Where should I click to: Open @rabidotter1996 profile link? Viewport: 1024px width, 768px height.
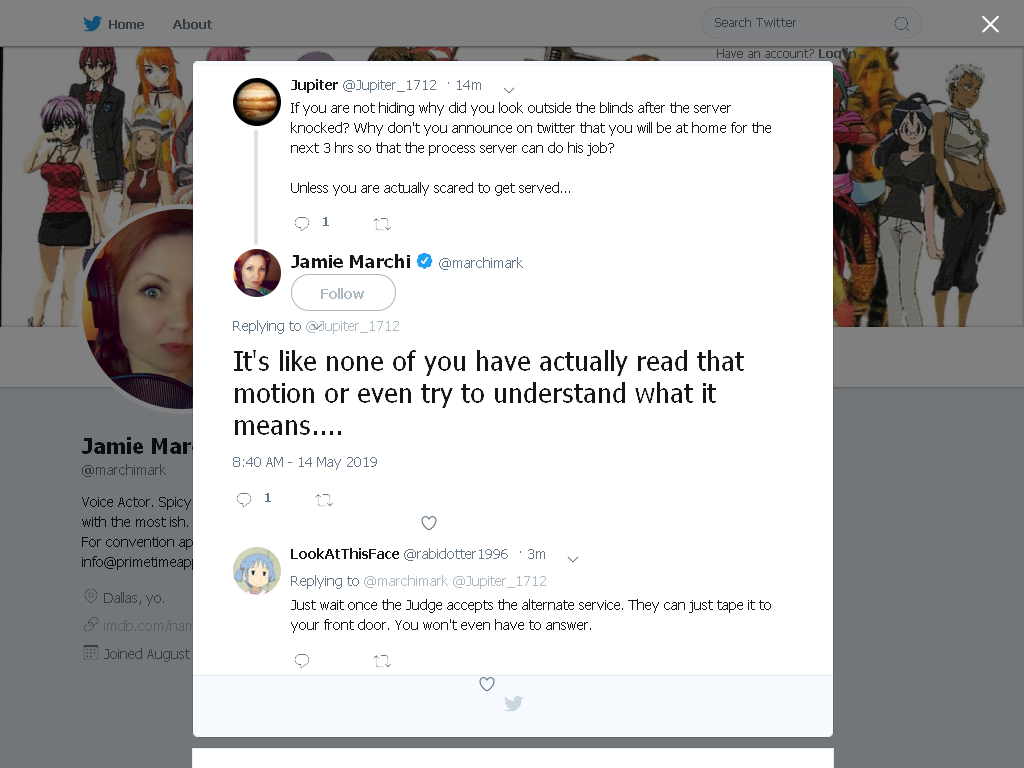click(x=456, y=554)
